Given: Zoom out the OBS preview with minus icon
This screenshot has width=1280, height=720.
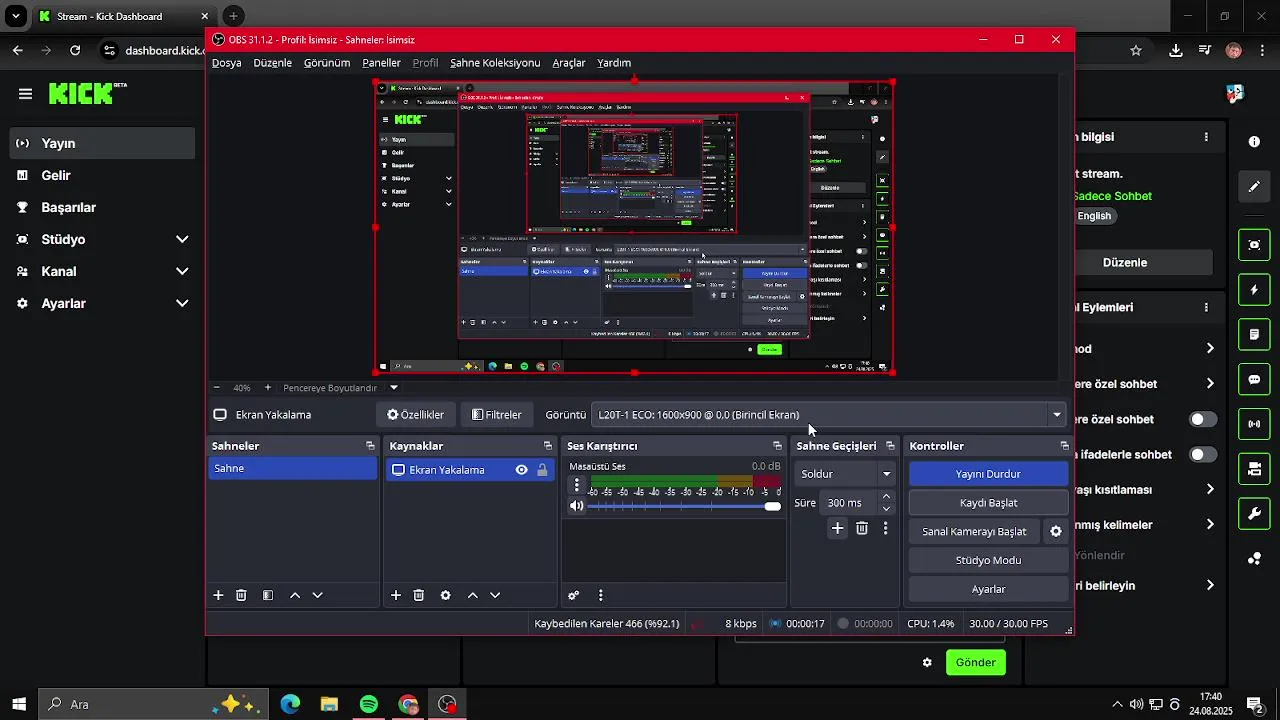Looking at the screenshot, I should click(216, 388).
